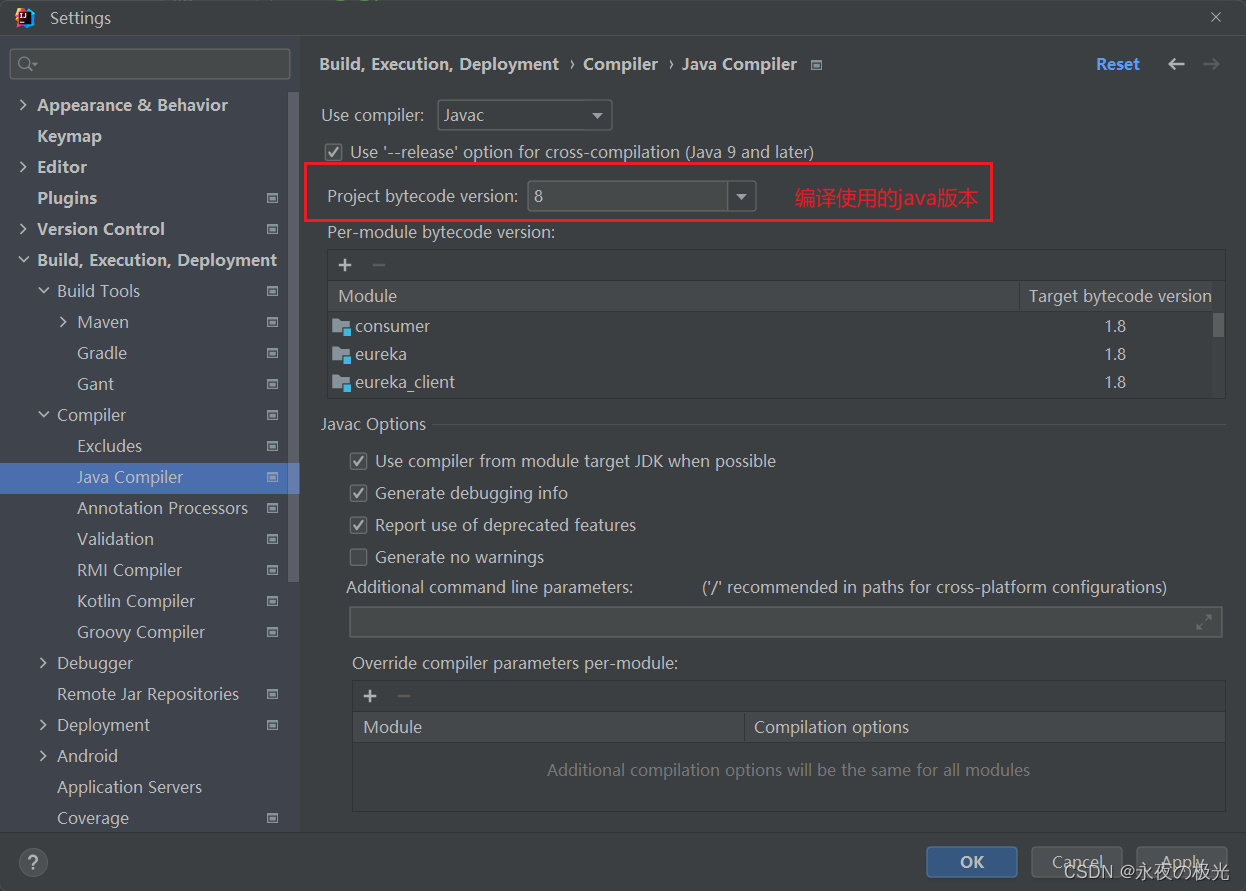The width and height of the screenshot is (1246, 891).
Task: Expand Appearance & Behavior section
Action: (x=22, y=105)
